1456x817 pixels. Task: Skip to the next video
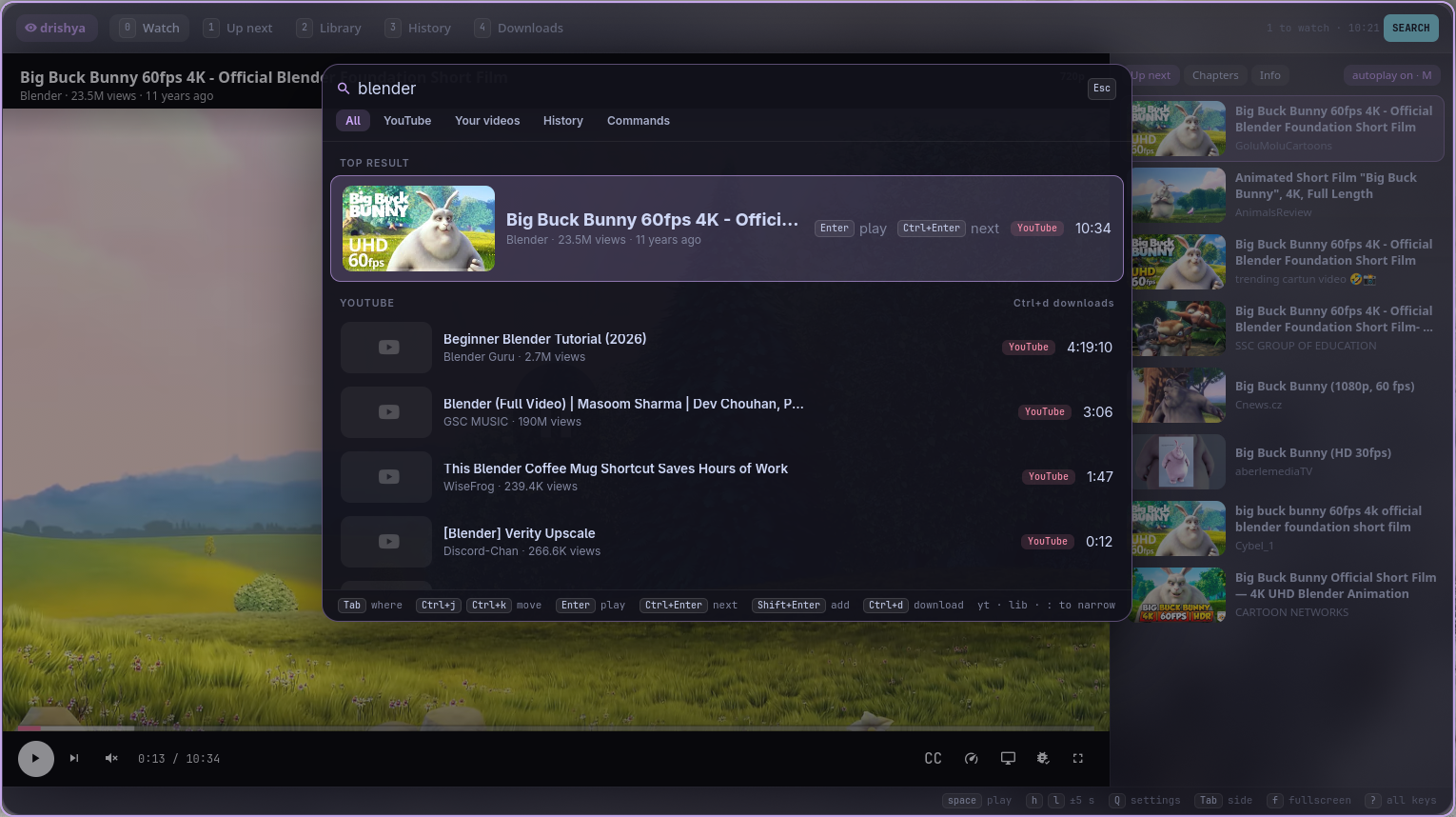(x=74, y=759)
